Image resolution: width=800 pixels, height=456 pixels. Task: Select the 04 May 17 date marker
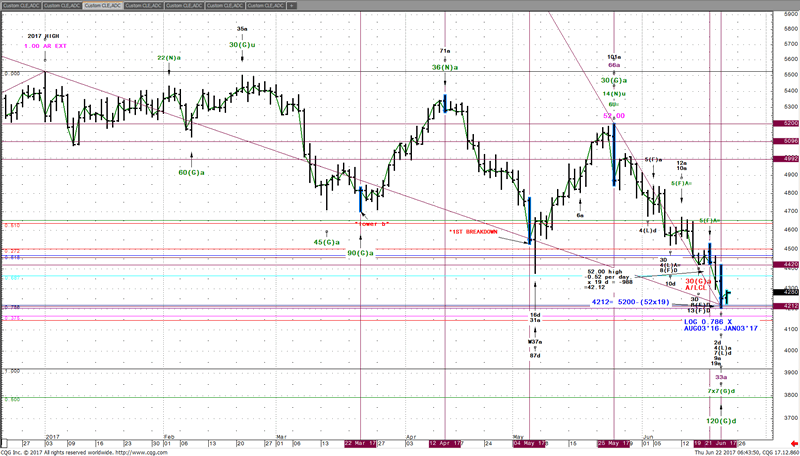coord(530,443)
